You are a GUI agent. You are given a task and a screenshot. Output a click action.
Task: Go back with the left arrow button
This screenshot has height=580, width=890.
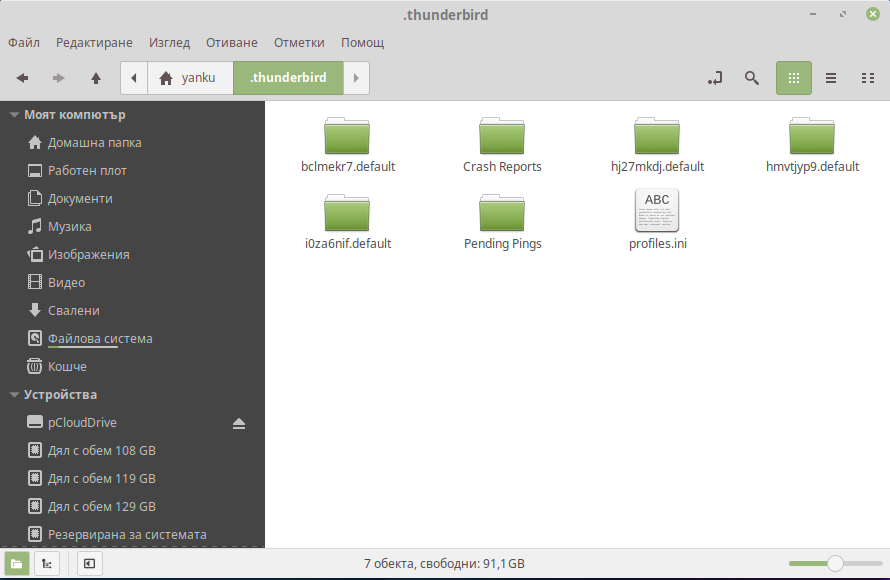click(x=23, y=78)
